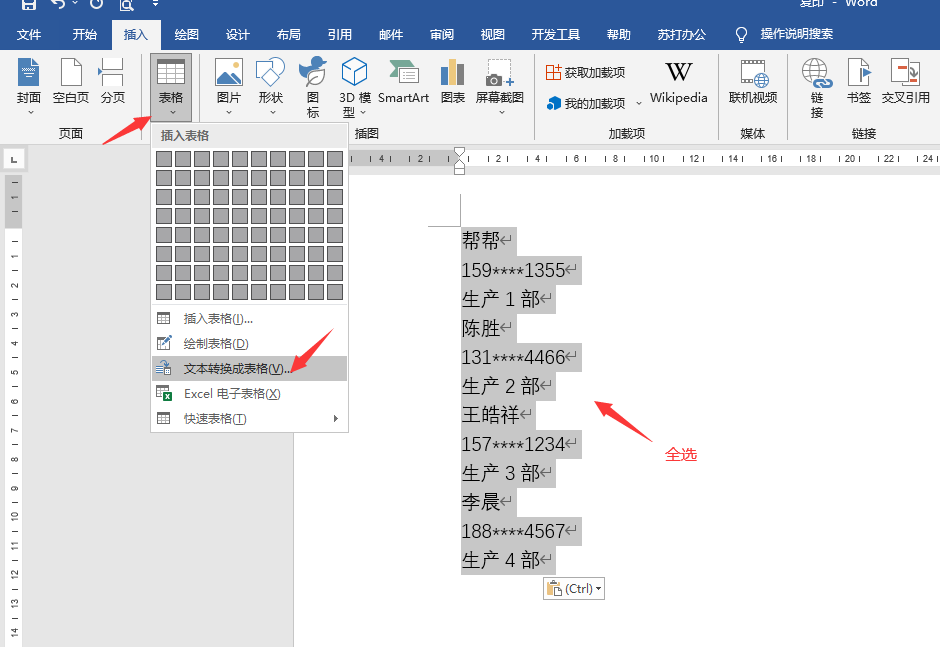Open the 审阅 ribbon tab
Screen dimensions: 940x647
(x=442, y=35)
